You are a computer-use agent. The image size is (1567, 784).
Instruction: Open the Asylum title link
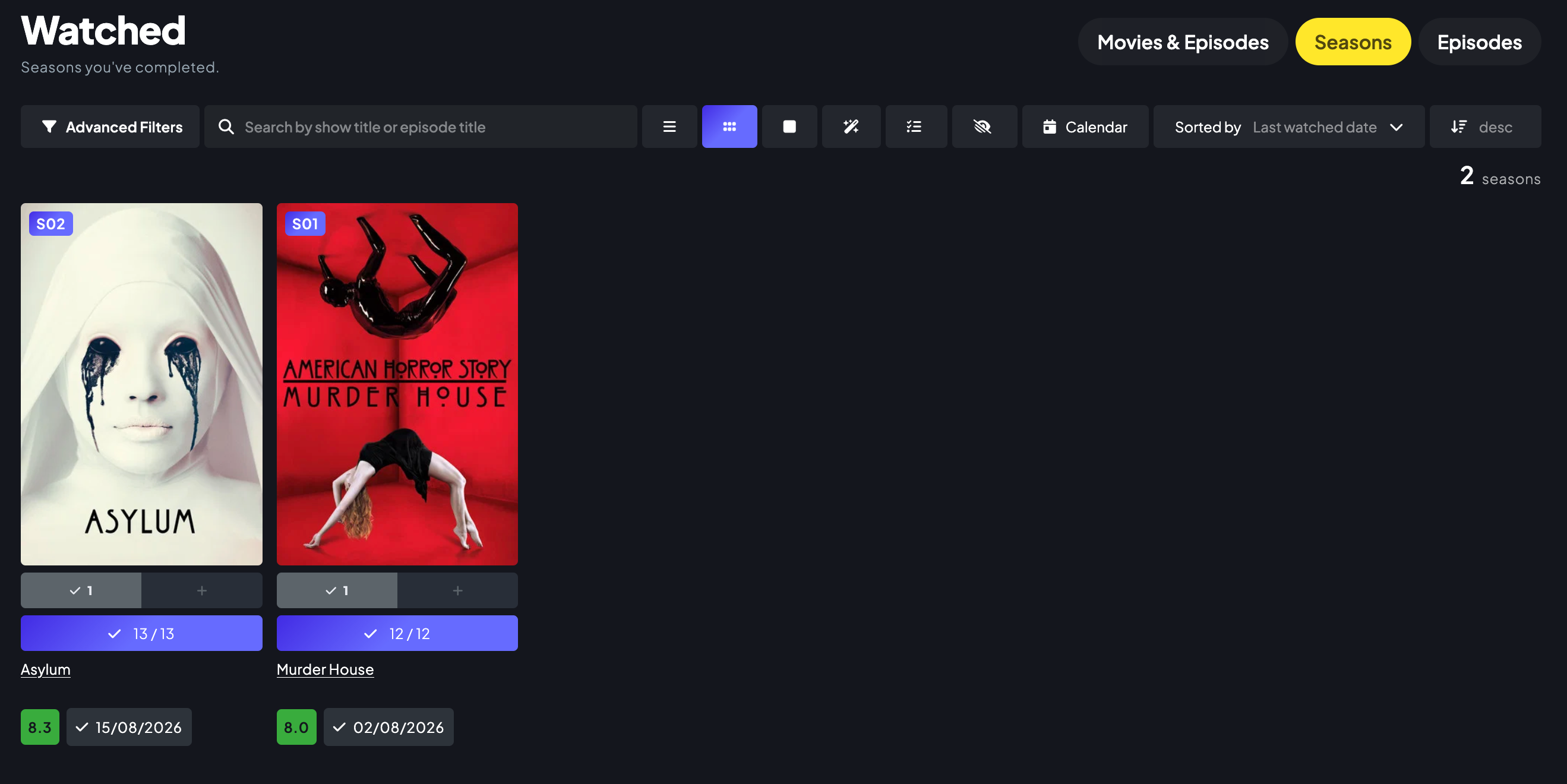46,669
